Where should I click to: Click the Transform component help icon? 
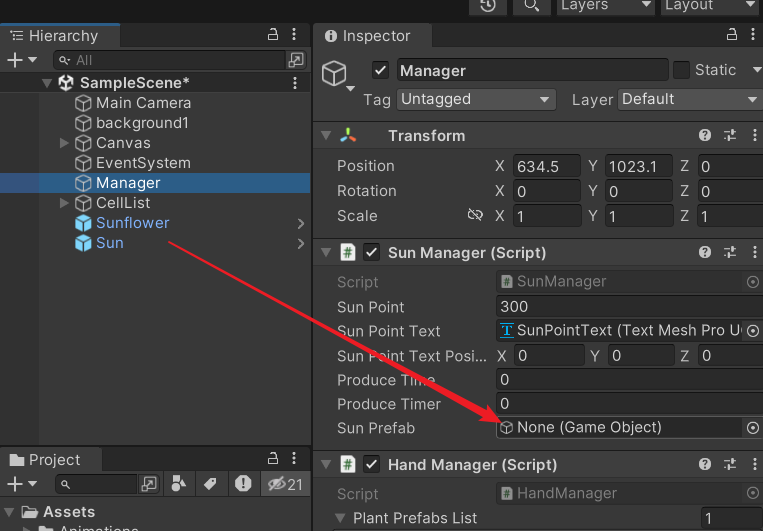click(x=705, y=136)
